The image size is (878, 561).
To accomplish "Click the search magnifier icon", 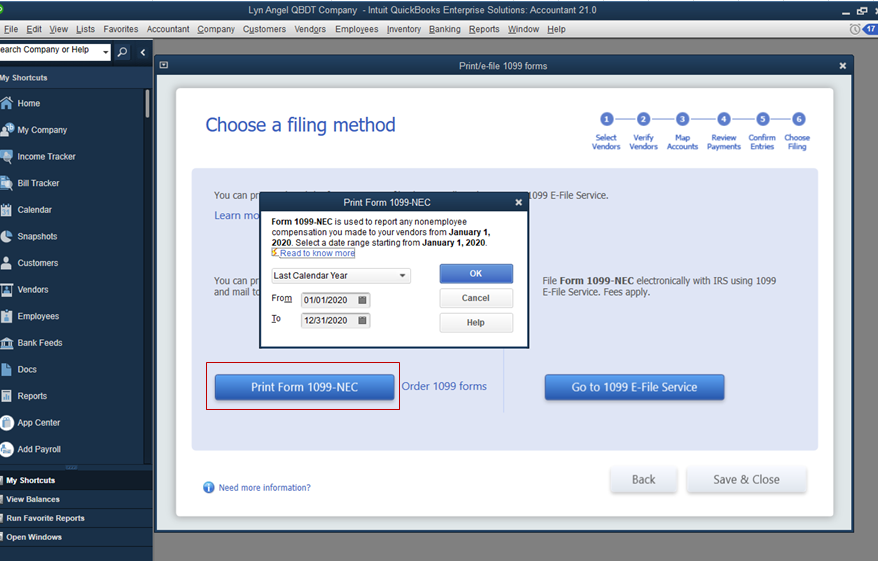I will pos(122,52).
